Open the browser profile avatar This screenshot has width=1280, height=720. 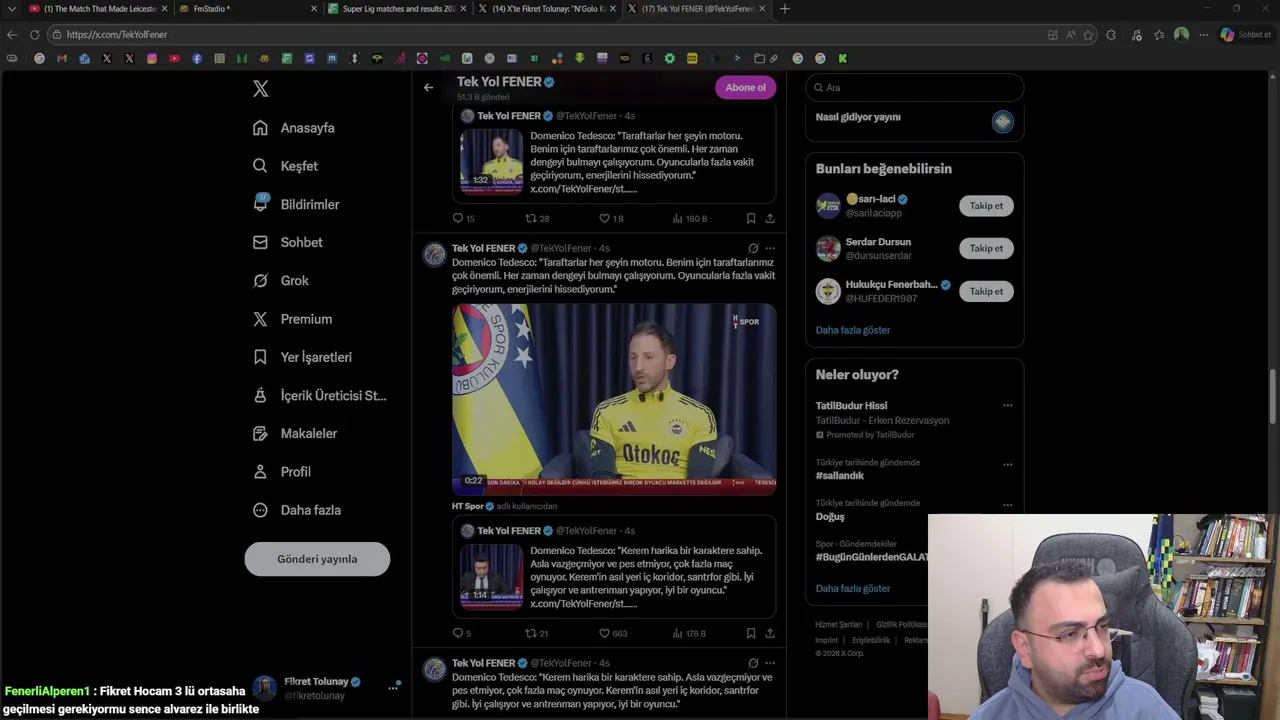click(1181, 34)
